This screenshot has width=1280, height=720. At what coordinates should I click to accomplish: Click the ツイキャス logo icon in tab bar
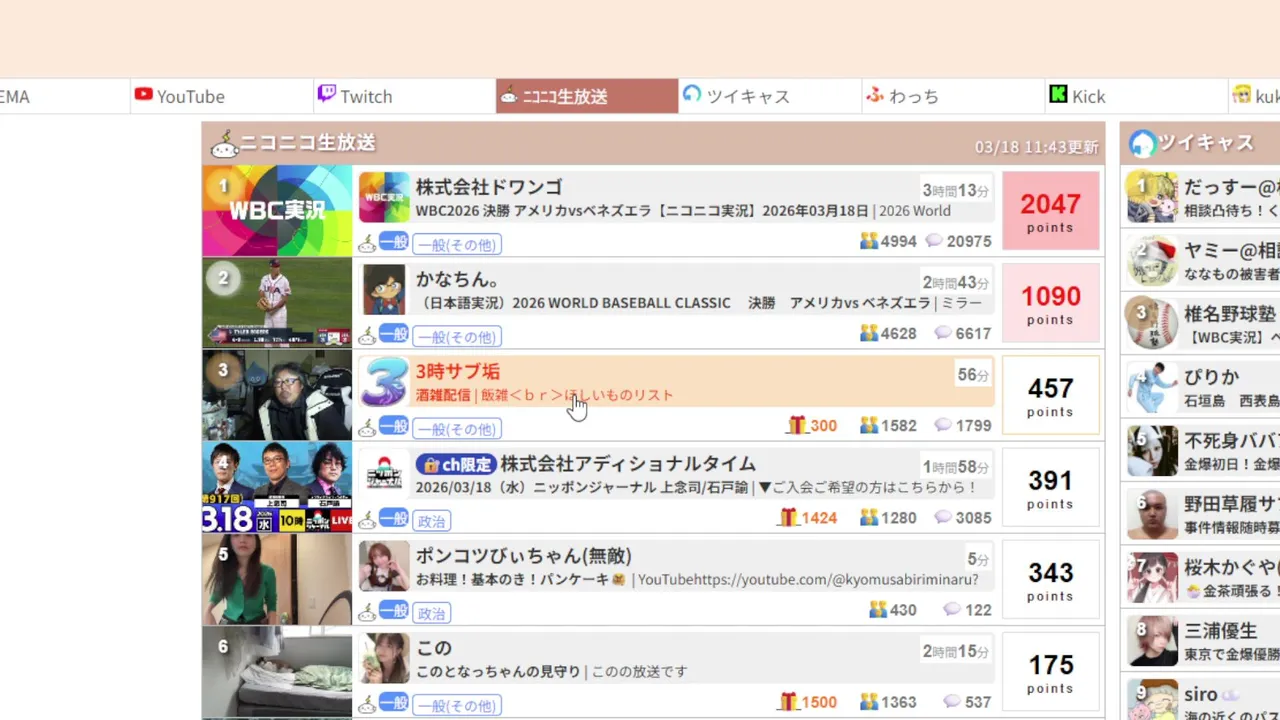click(692, 94)
